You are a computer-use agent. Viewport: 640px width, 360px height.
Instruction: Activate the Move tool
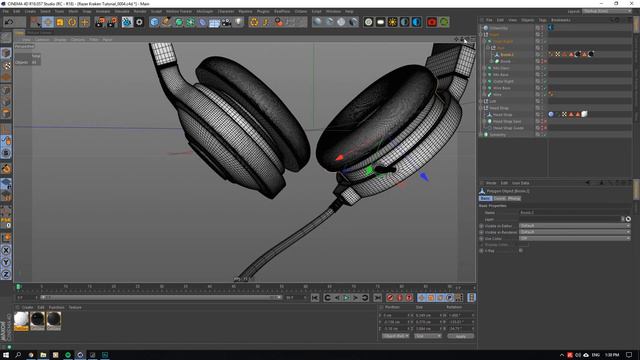coord(48,22)
